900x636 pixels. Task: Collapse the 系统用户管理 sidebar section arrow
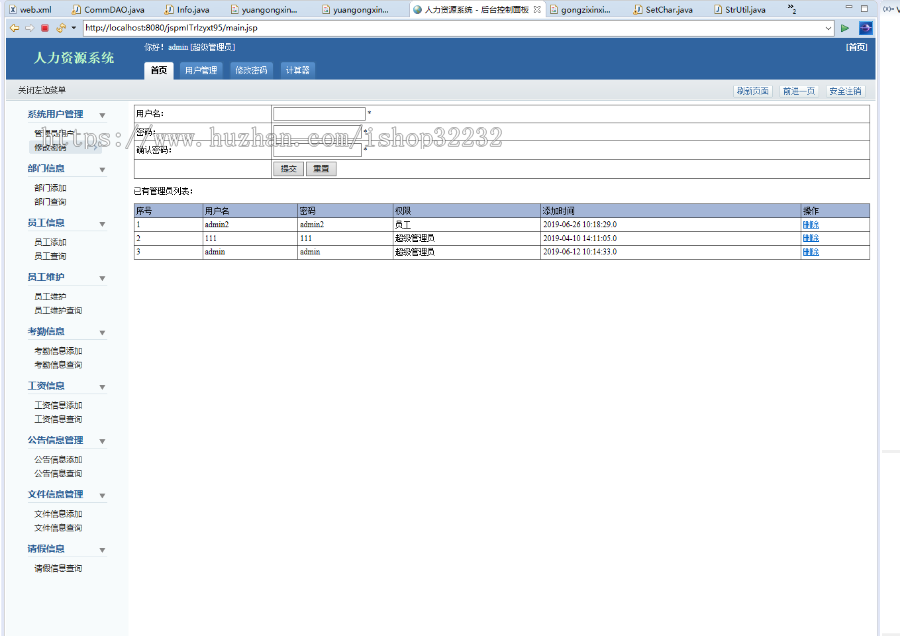pos(102,115)
